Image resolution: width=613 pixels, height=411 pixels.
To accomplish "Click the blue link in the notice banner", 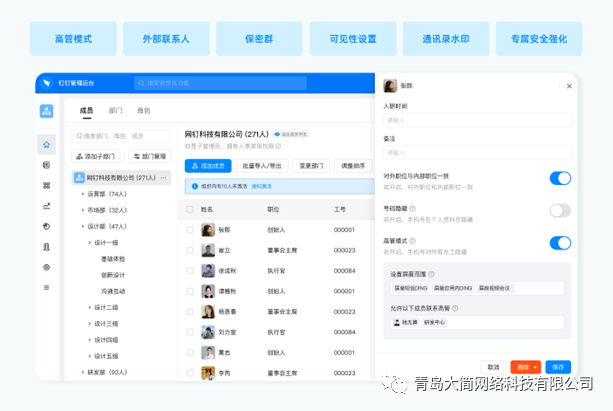I will pyautogui.click(x=261, y=186).
